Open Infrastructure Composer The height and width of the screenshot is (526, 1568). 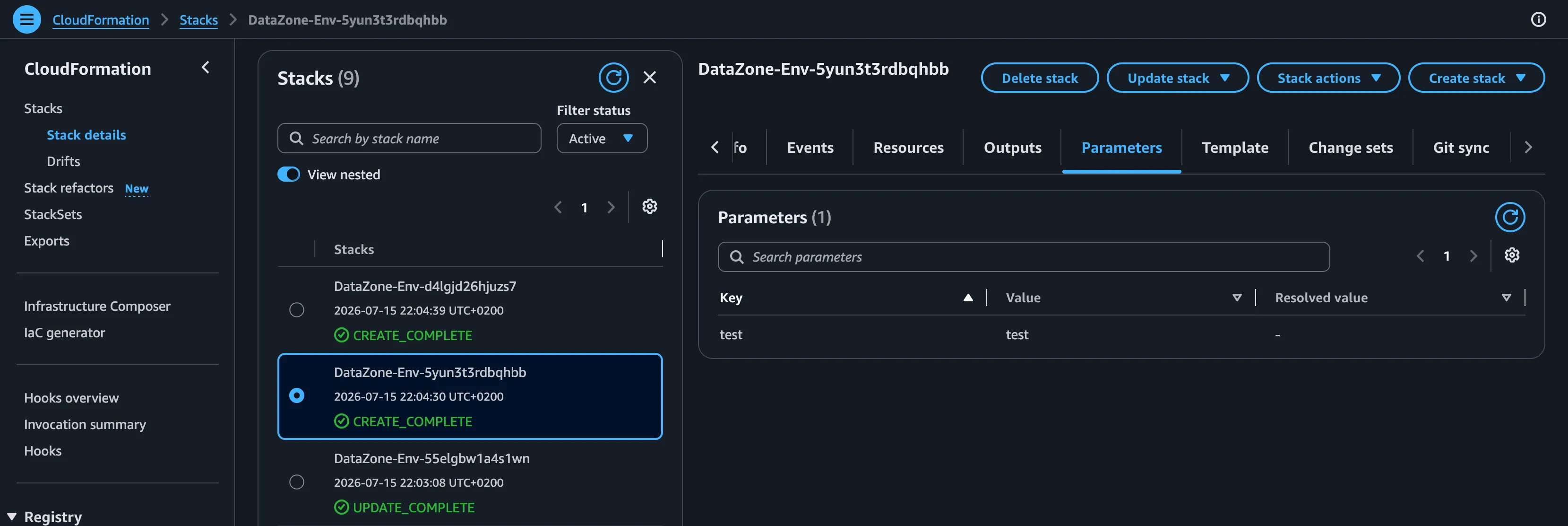97,306
